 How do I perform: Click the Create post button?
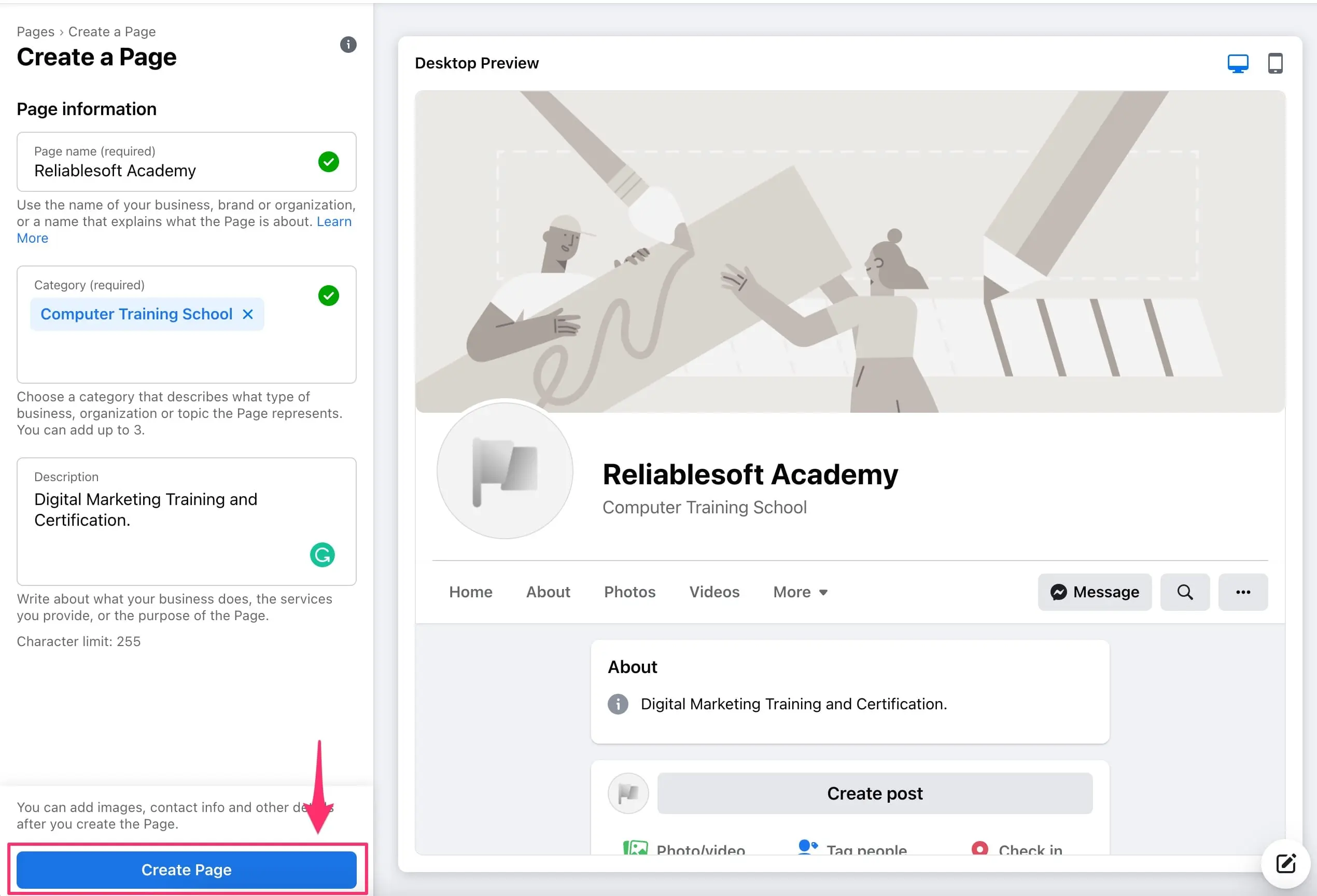point(874,793)
